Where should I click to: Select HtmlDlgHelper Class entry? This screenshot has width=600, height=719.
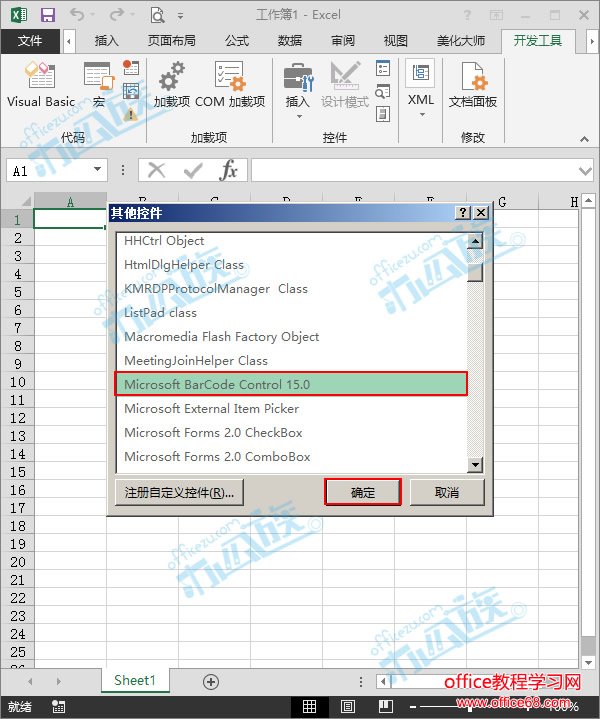point(291,265)
